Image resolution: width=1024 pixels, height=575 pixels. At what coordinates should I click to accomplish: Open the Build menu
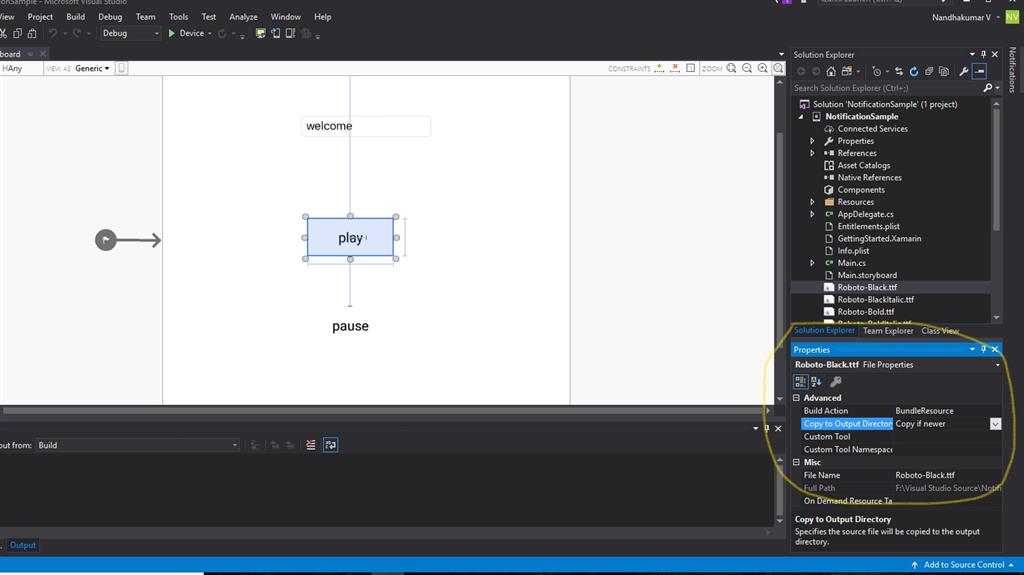tap(75, 17)
